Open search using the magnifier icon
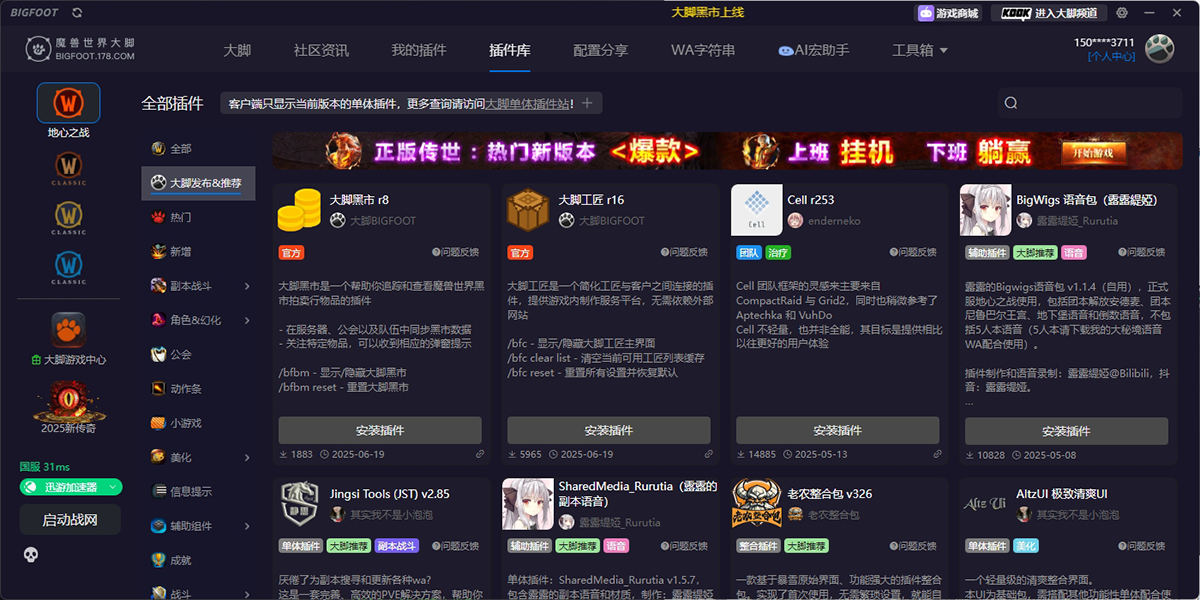This screenshot has height=600, width=1200. pos(1010,103)
